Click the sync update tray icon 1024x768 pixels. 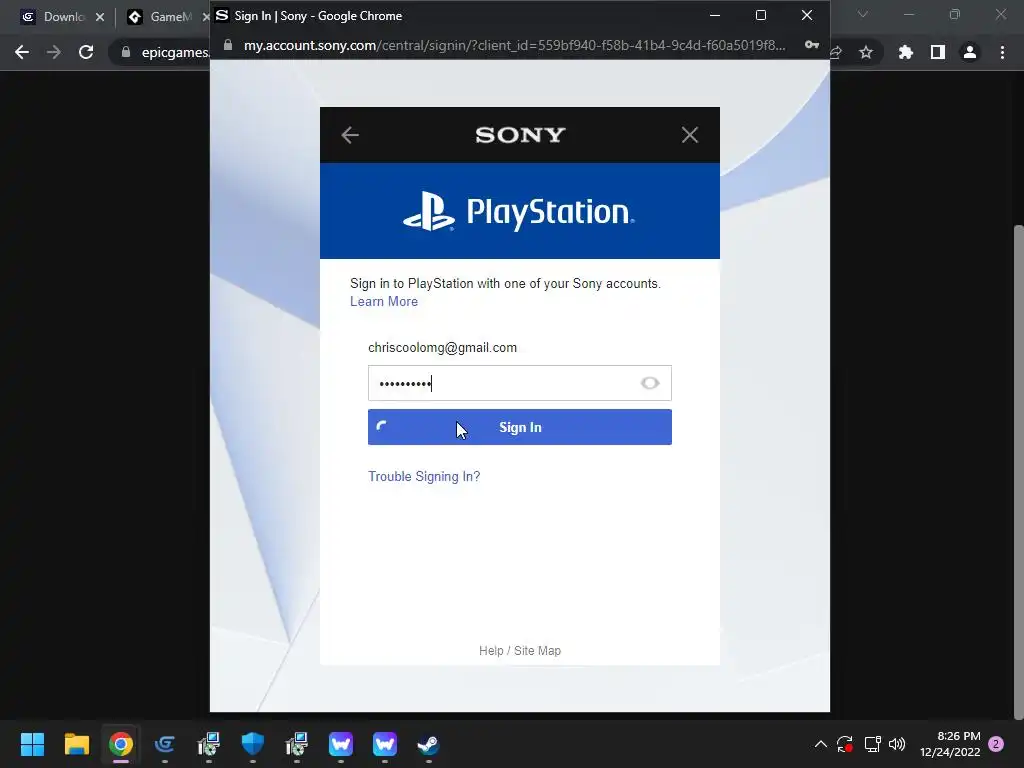845,744
